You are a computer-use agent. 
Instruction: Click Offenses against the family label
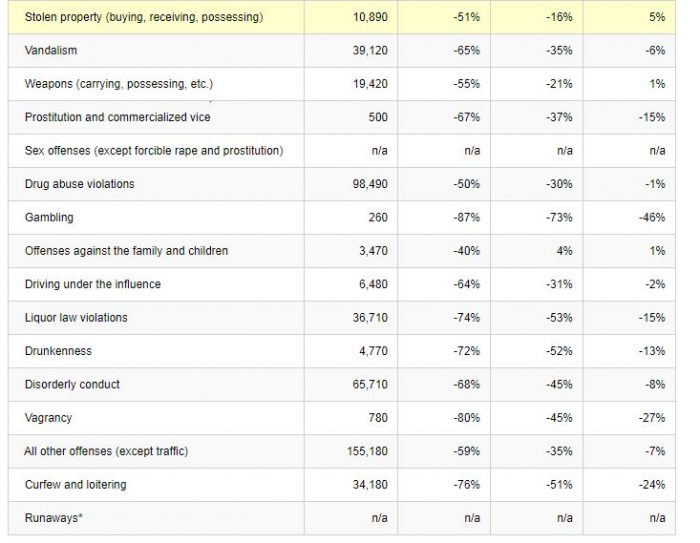click(126, 251)
